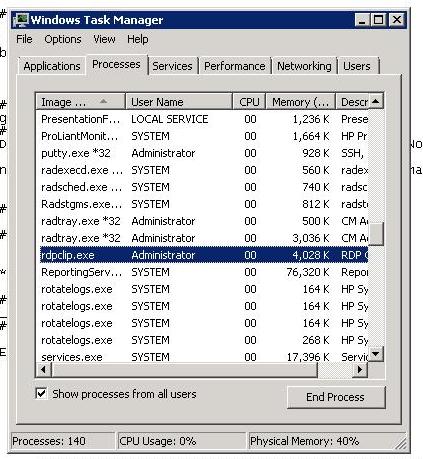Open the View menu

click(104, 39)
